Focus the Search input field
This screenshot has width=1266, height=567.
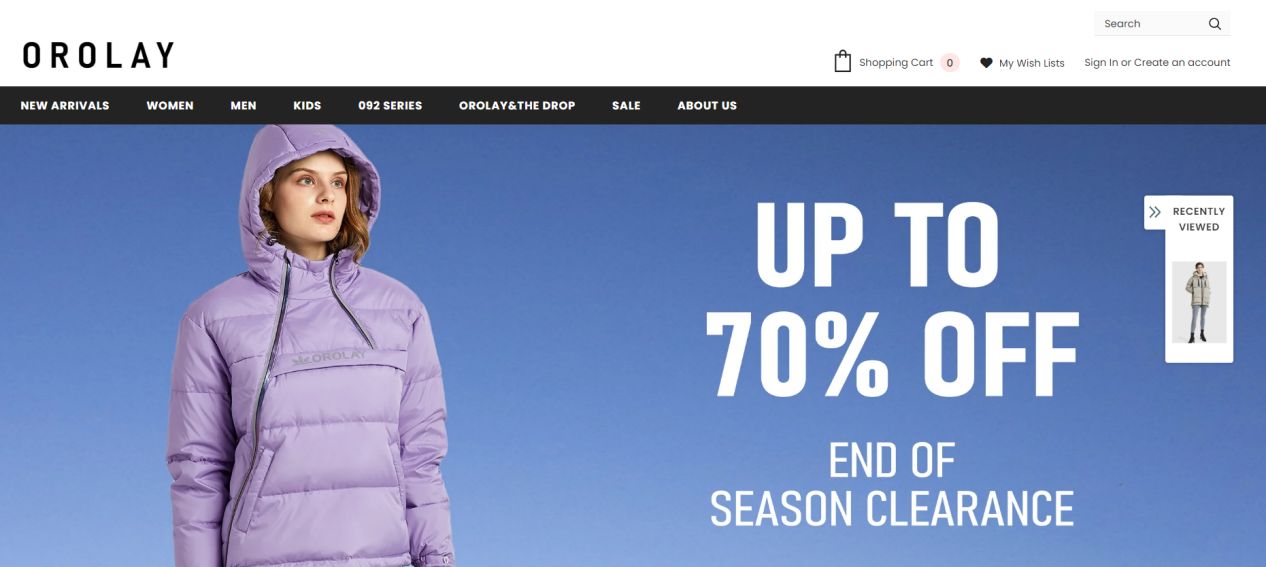point(1150,24)
